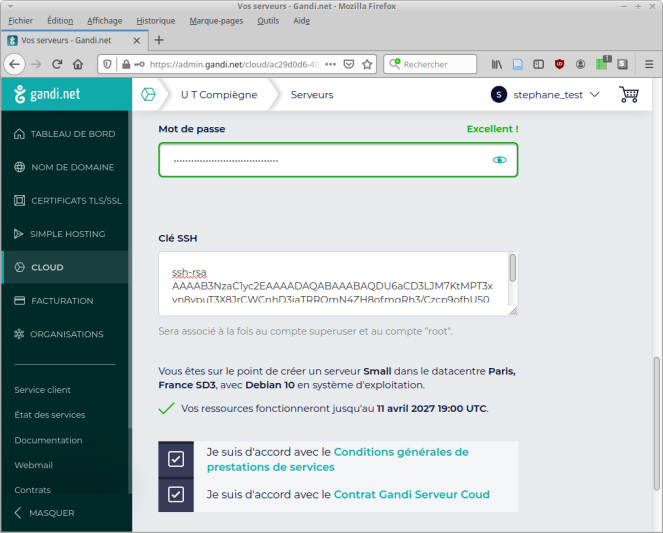
Task: Toggle the sidebar view icon
Action: [538, 64]
